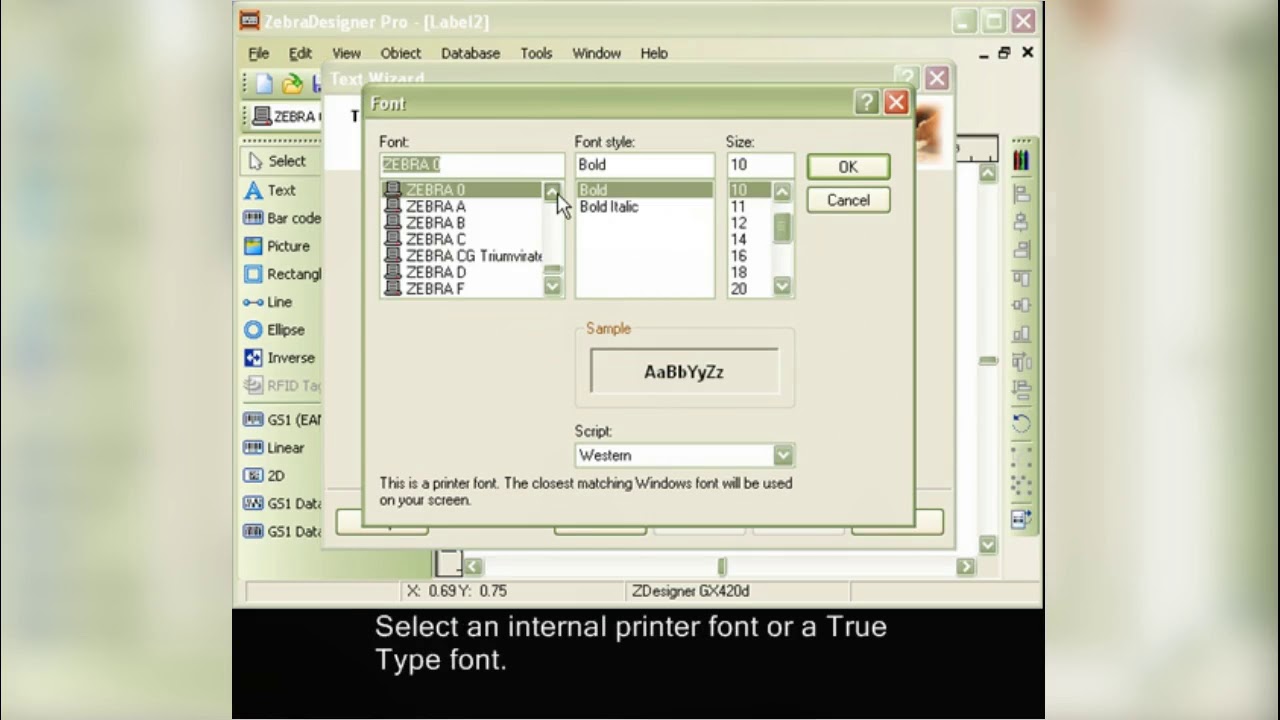Pick the Text tool in toolbox

coord(270,190)
